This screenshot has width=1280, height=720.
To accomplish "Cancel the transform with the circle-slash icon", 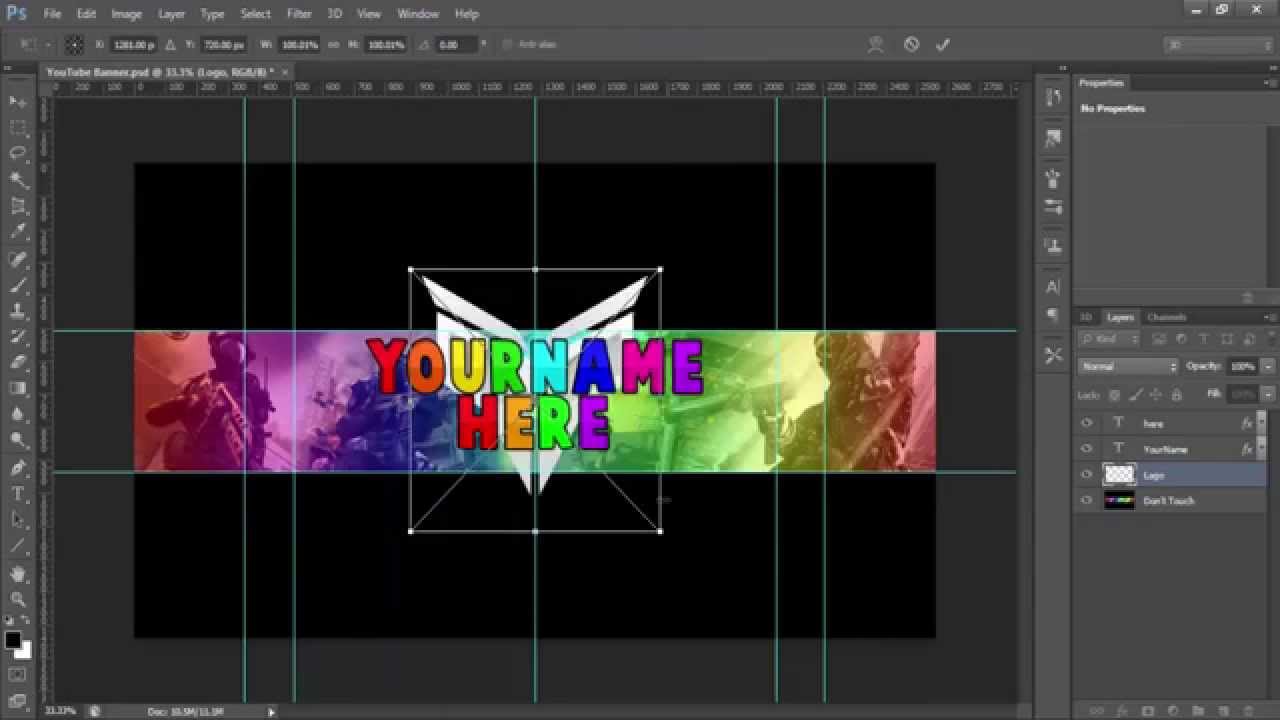I will click(x=911, y=44).
